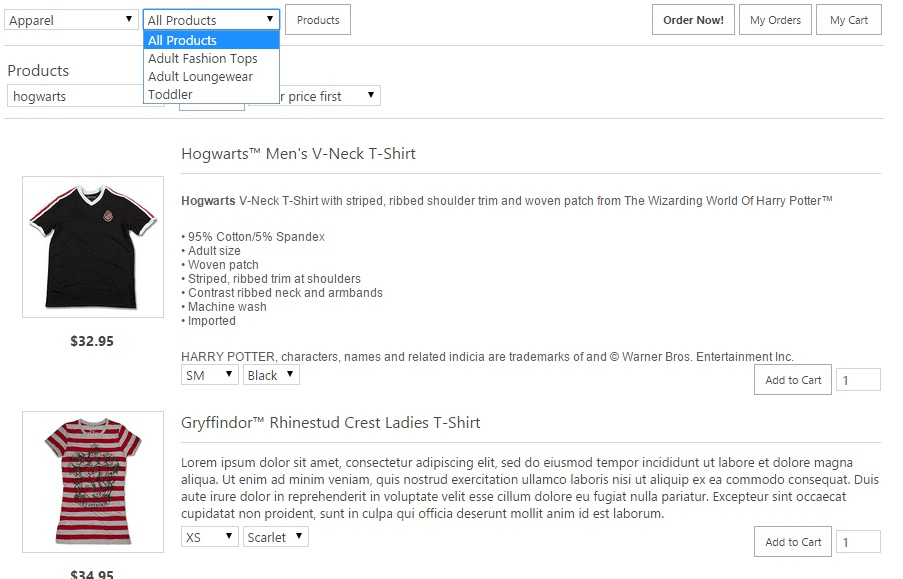Add Hogwarts V-Neck T-Shirt to cart
This screenshot has width=903, height=579.
793,380
